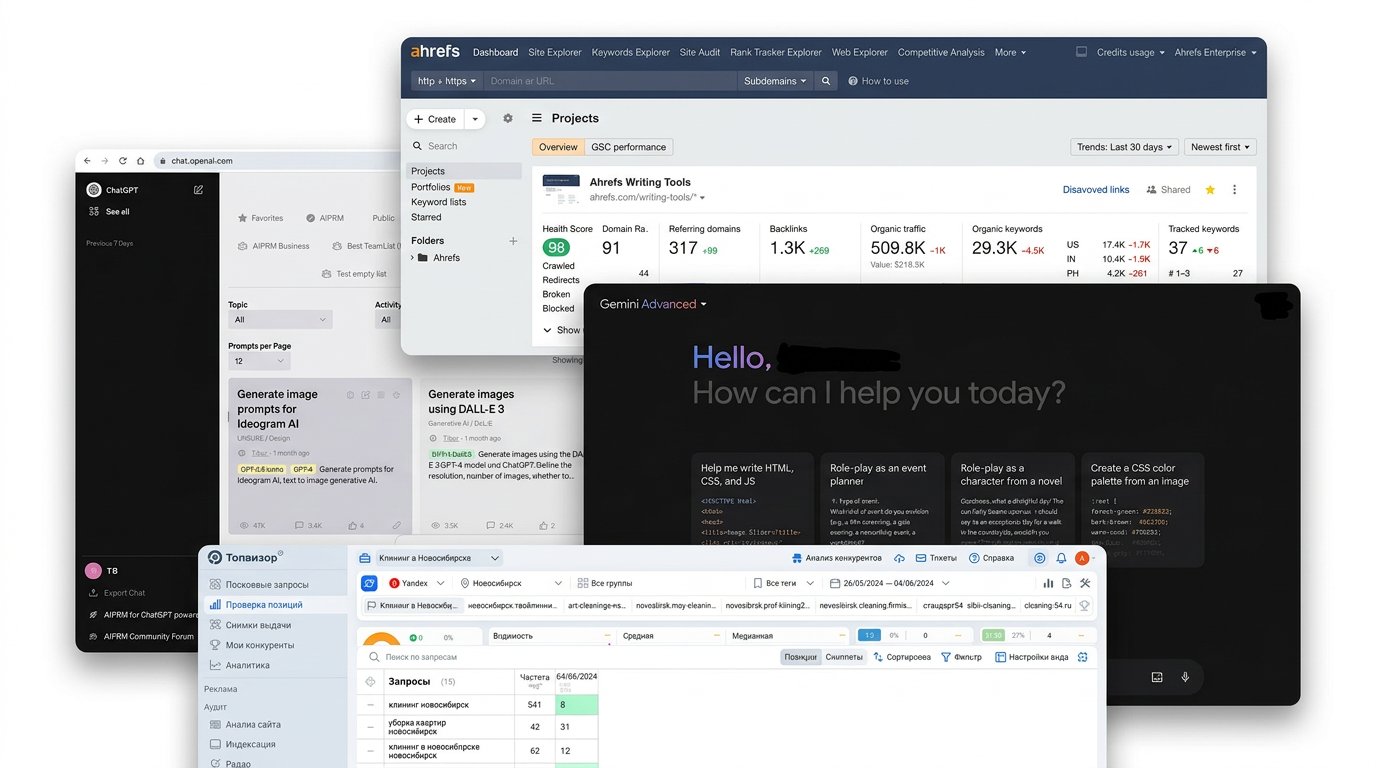Viewport: 1376px width, 768px height.
Task: Select the Позиции view toggle in Topvisor
Action: 800,657
